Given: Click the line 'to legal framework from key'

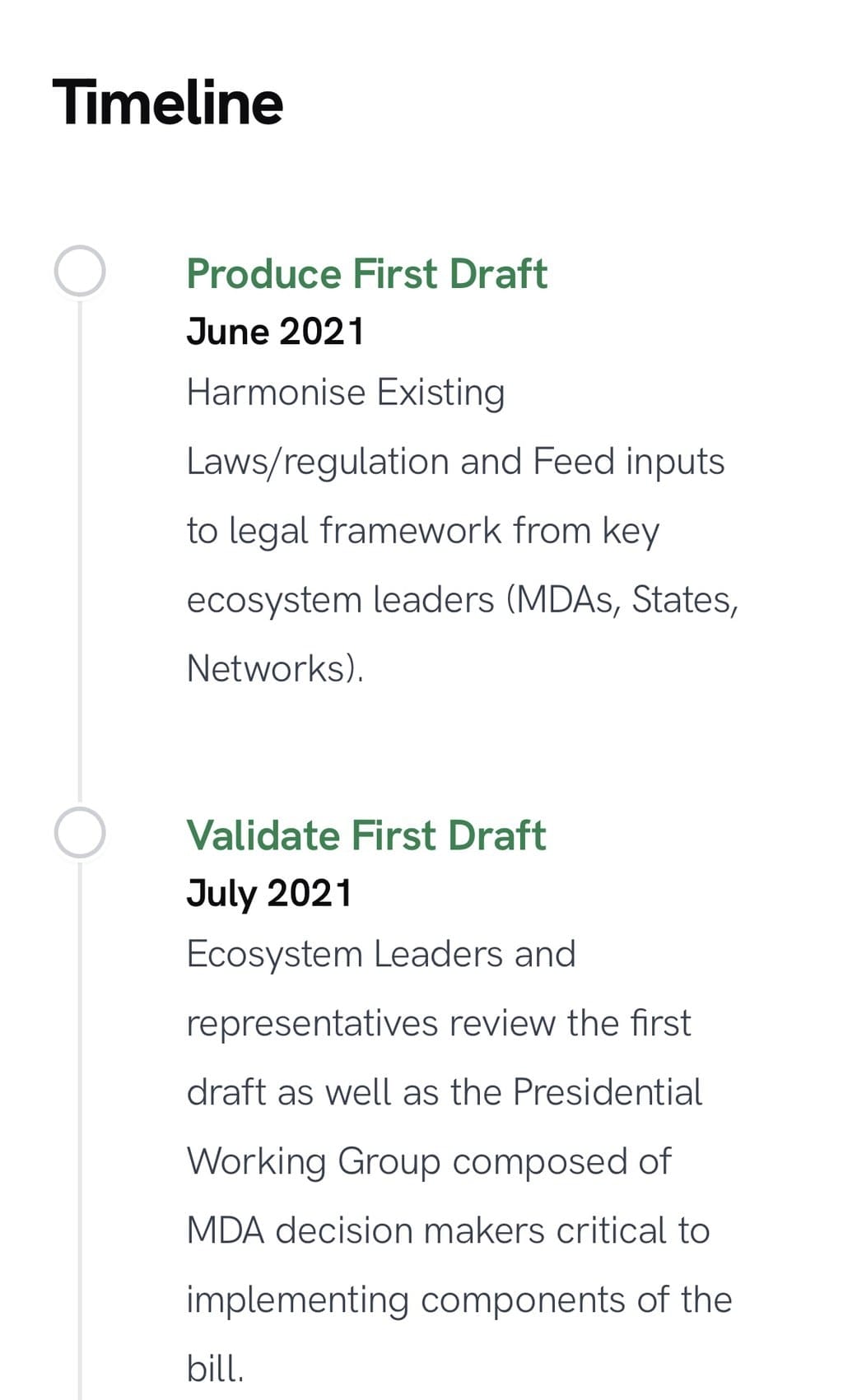Looking at the screenshot, I should [x=422, y=531].
